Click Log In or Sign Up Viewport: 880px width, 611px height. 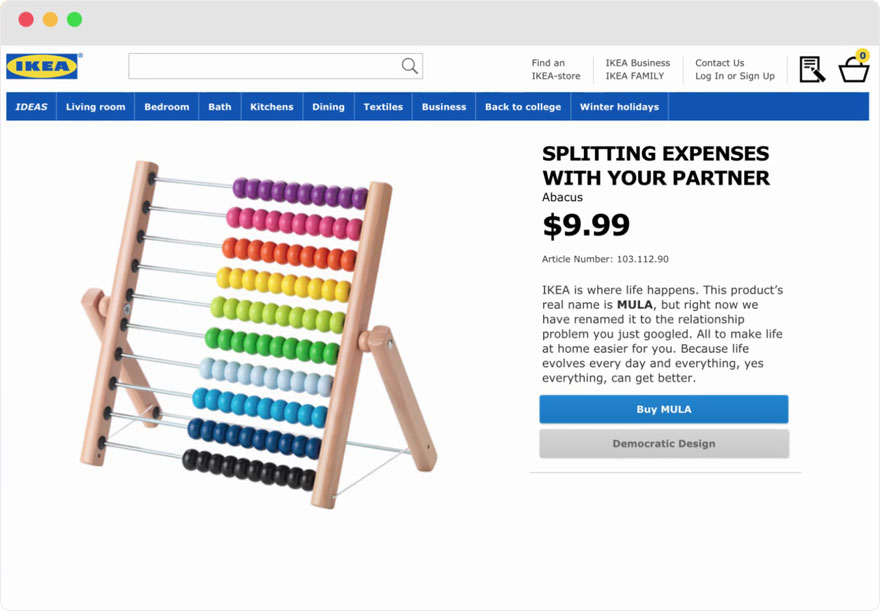pos(734,76)
